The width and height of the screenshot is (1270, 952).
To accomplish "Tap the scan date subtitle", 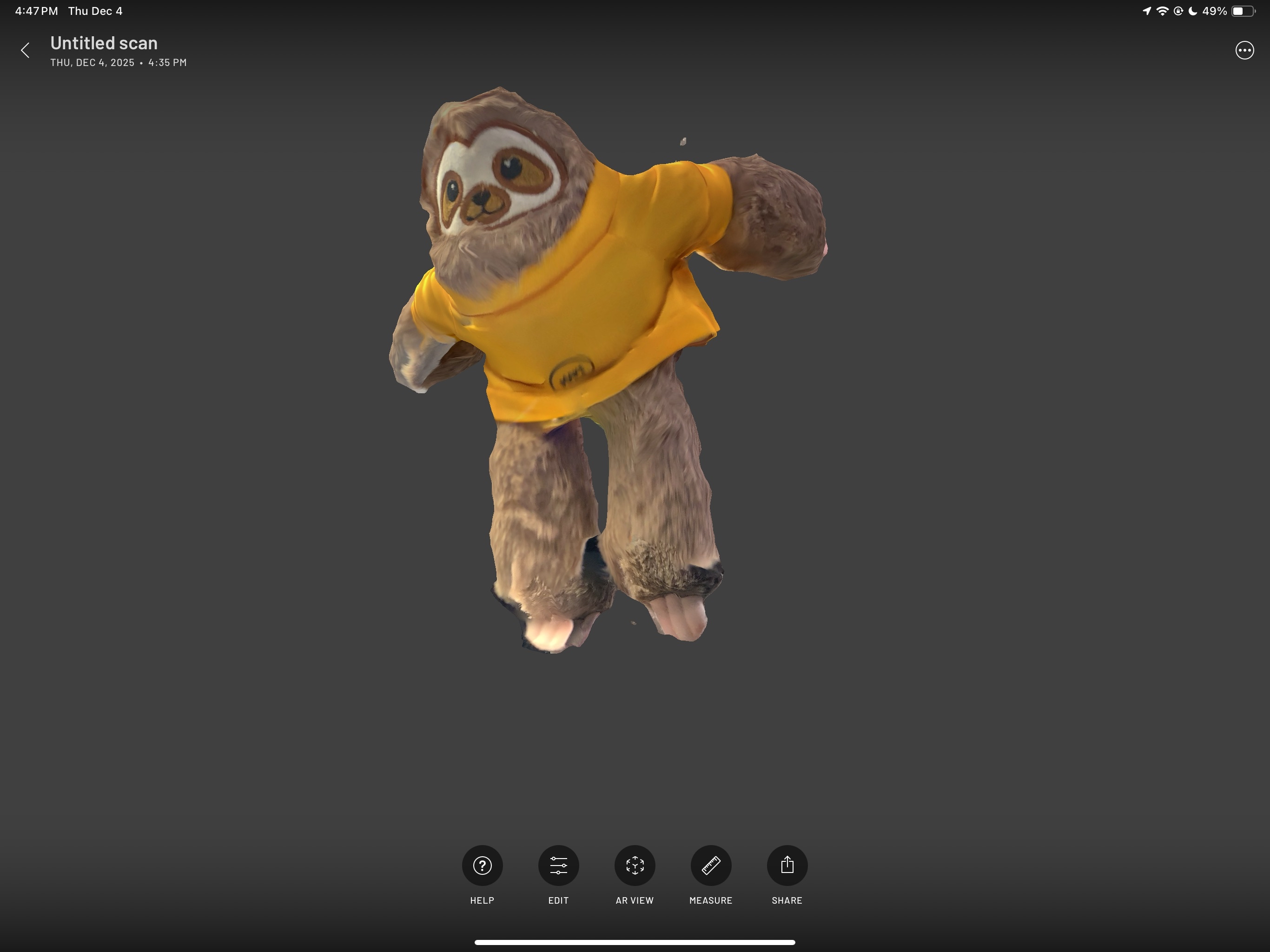I will click(118, 63).
